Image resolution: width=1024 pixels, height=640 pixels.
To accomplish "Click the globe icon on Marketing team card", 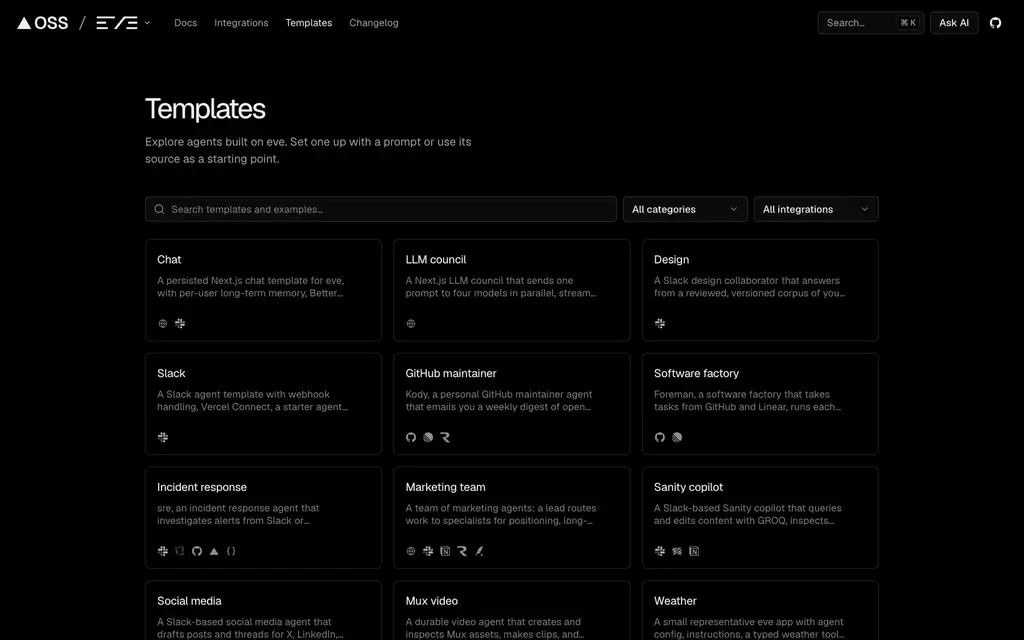I will 411,551.
